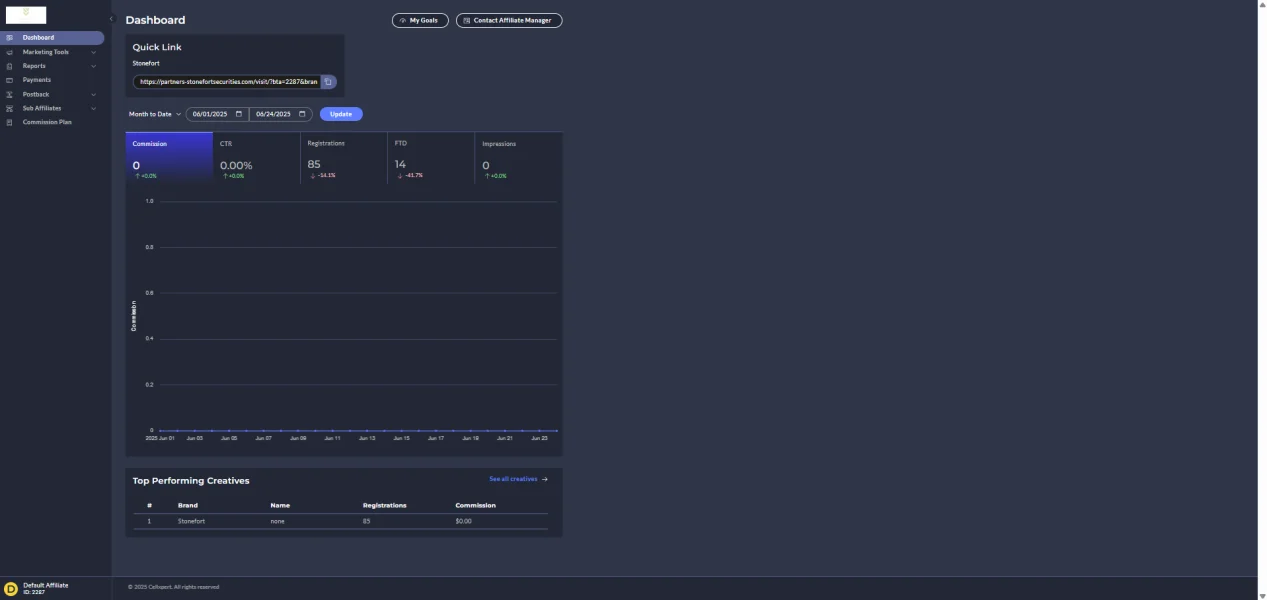
Task: Expand the Postback menu item
Action: click(x=93, y=94)
